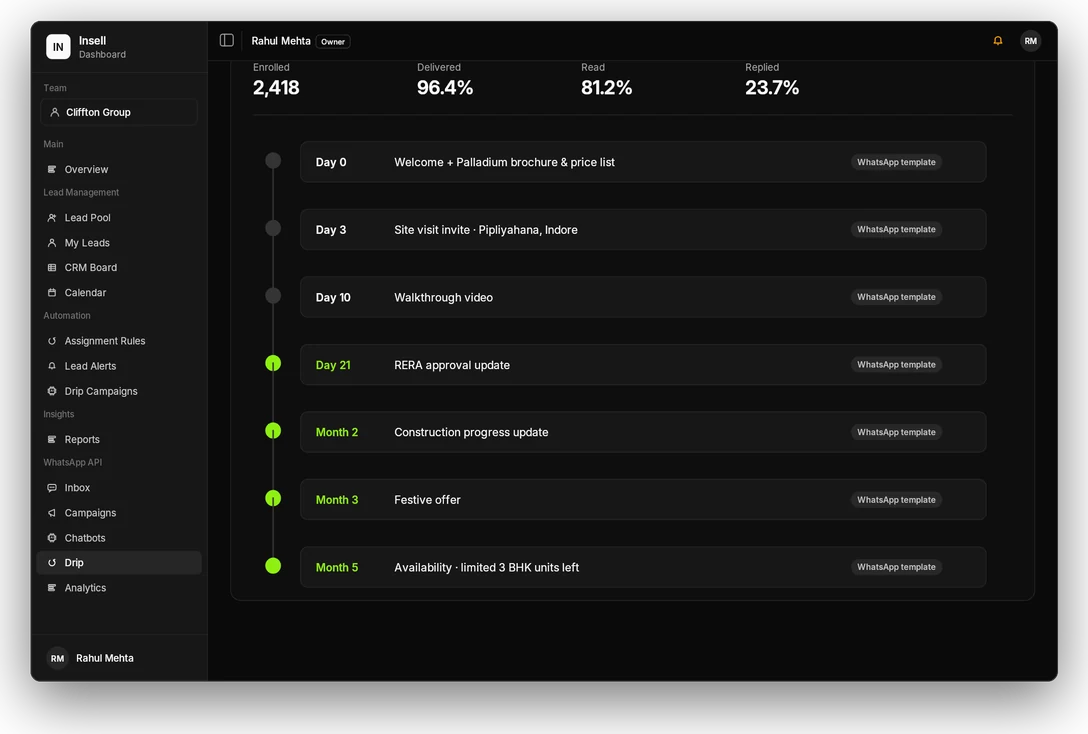Viewport: 1088px width, 734px height.
Task: Click the Owner role badge
Action: pos(333,42)
